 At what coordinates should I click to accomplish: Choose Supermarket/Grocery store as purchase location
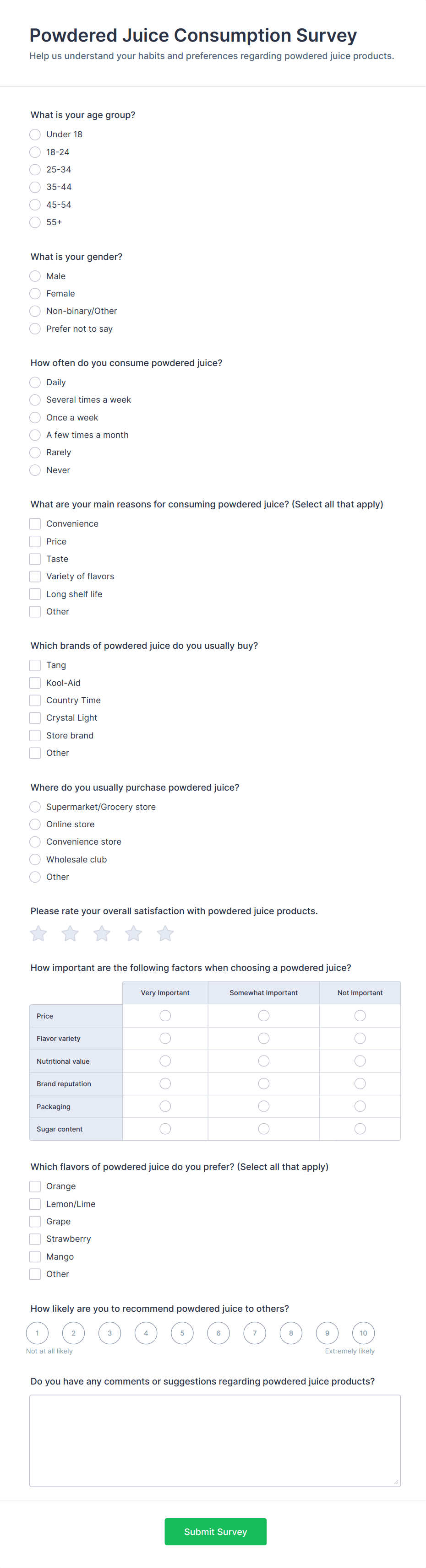pos(35,807)
